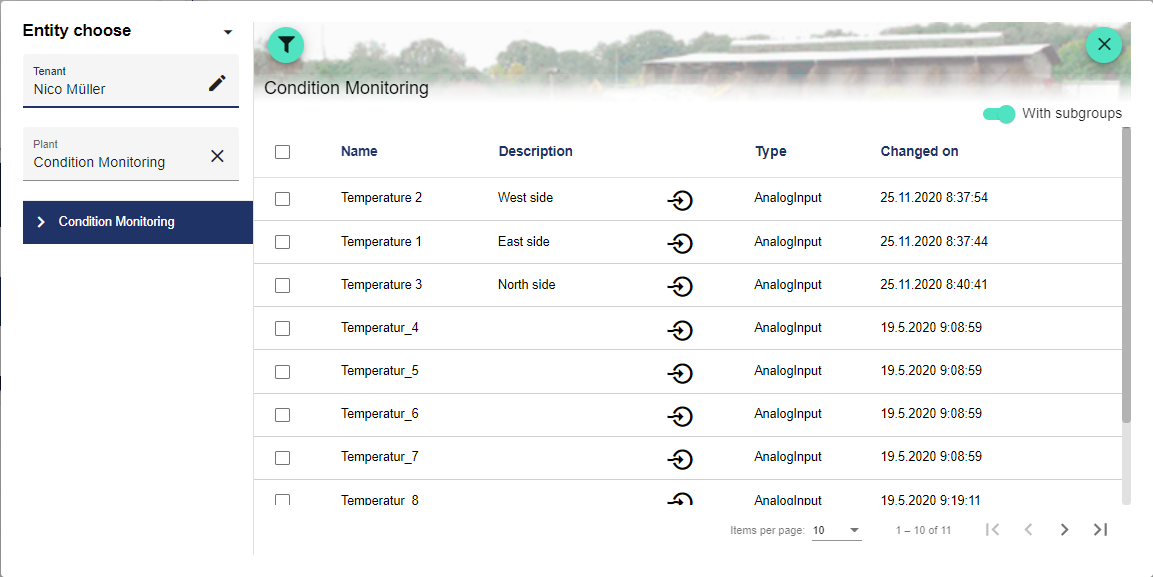Toggle the With subgroups switch
Image resolution: width=1153 pixels, height=577 pixels.
coord(999,114)
